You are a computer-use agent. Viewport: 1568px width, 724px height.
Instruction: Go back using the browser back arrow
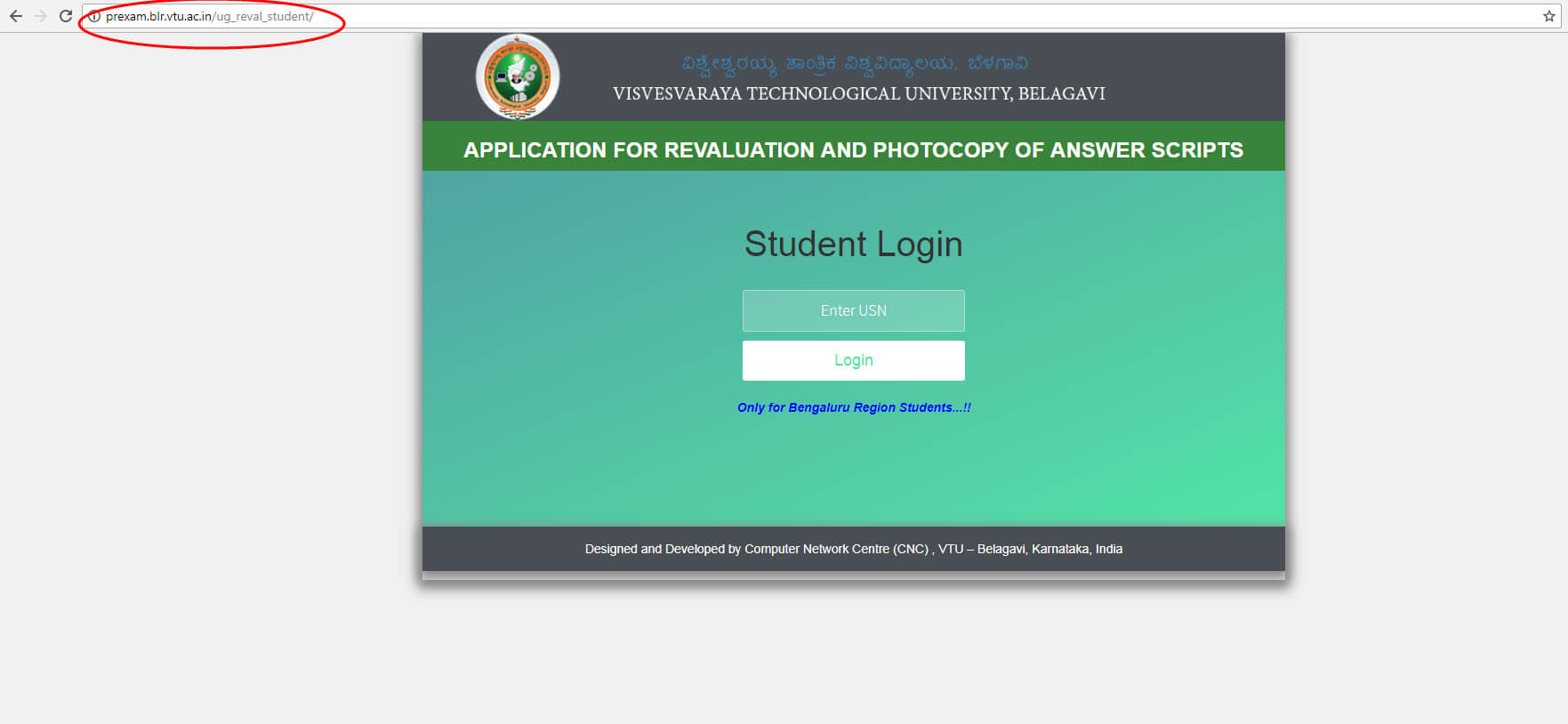[16, 16]
